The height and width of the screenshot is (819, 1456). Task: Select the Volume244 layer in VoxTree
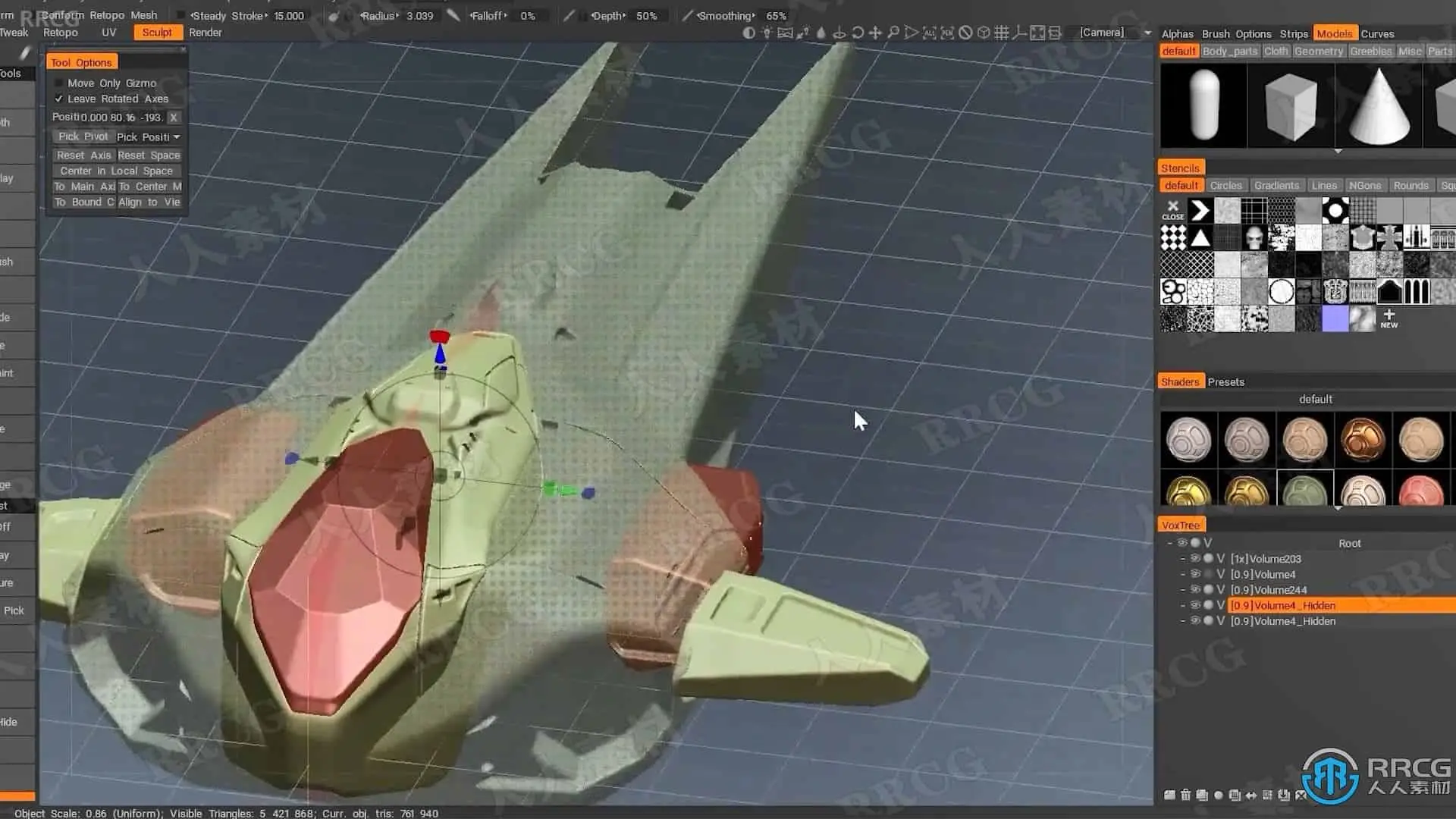coord(1268,590)
